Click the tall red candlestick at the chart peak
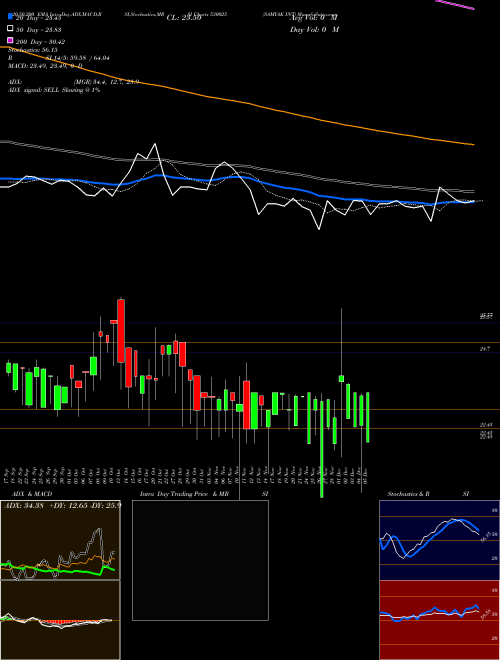 tap(121, 330)
